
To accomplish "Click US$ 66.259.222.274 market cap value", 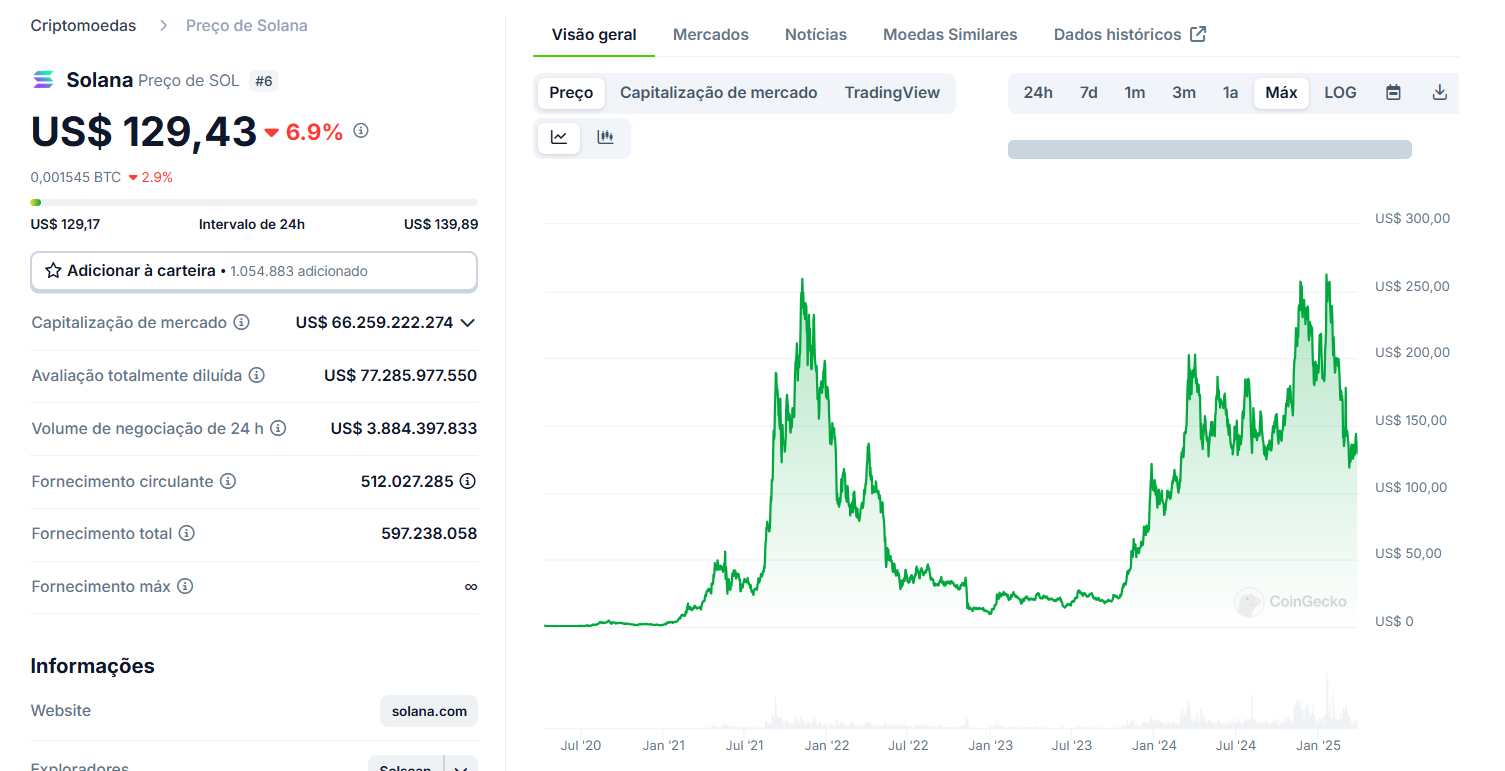I will [374, 323].
